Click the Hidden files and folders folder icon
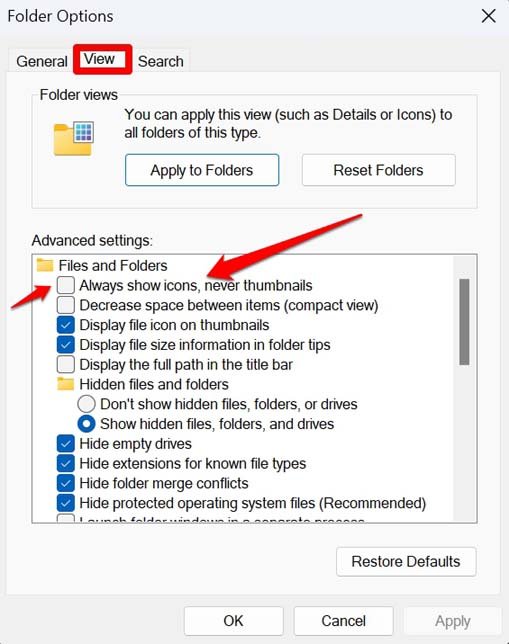The height and width of the screenshot is (644, 509). 65,384
